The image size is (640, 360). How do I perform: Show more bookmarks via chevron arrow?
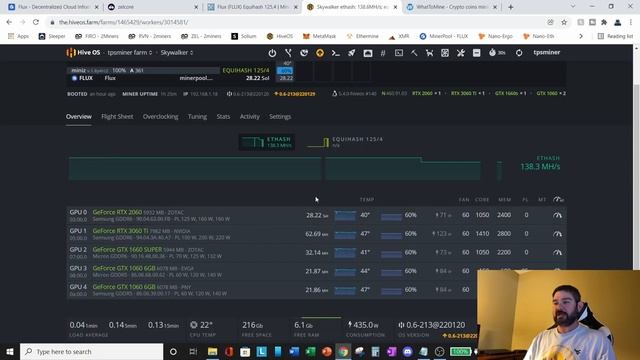(581, 36)
